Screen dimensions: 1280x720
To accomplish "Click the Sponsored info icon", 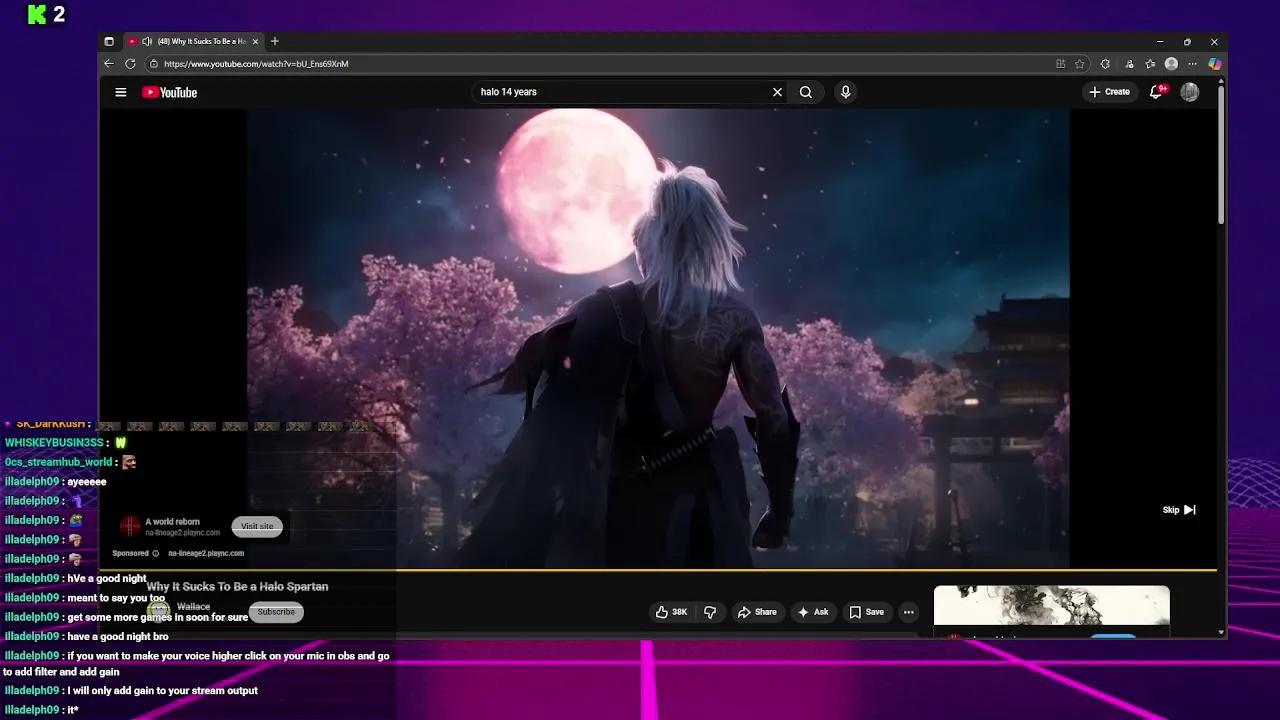I will point(156,553).
